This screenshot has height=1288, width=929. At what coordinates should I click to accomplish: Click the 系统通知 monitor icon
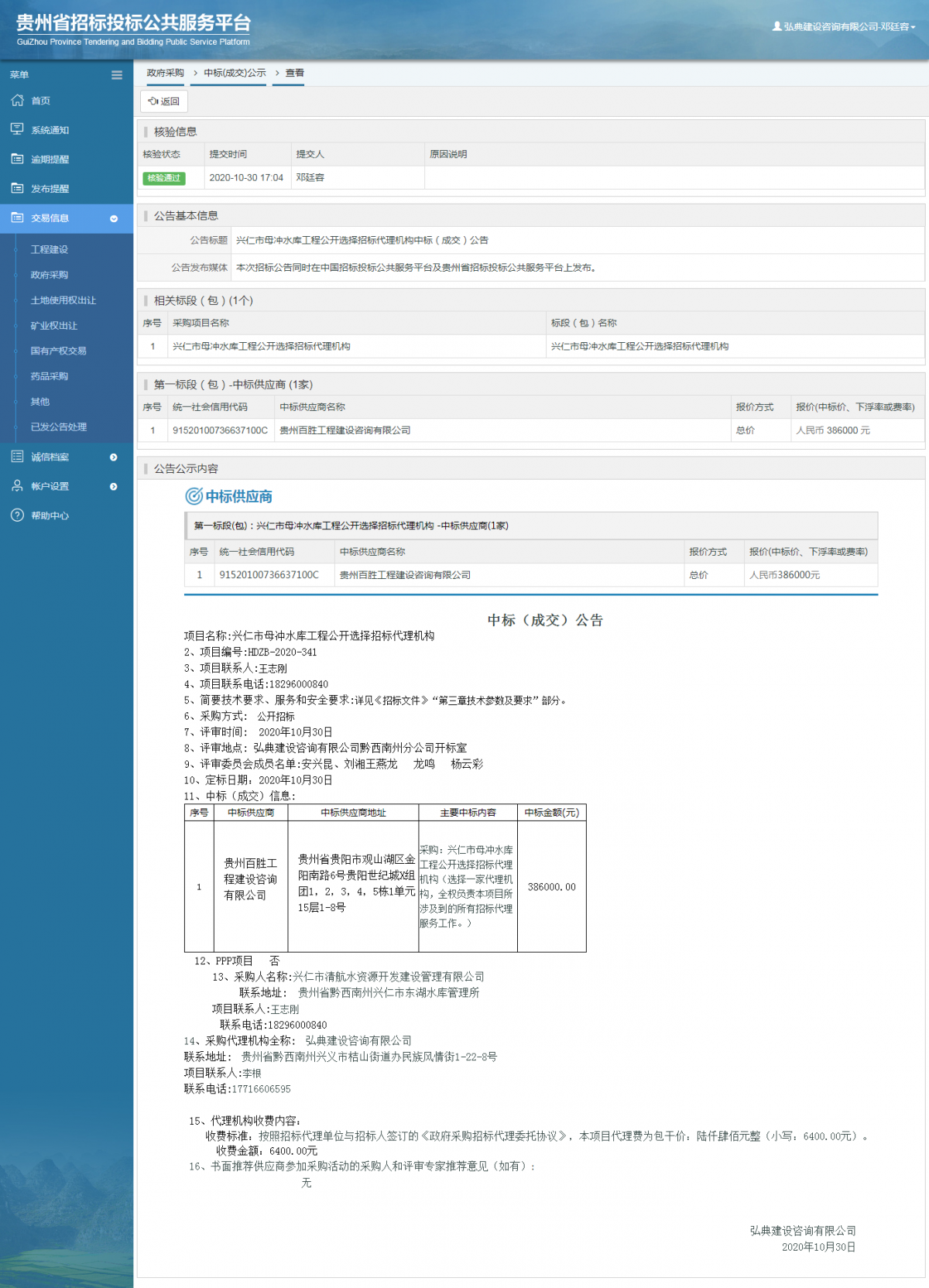(x=17, y=129)
